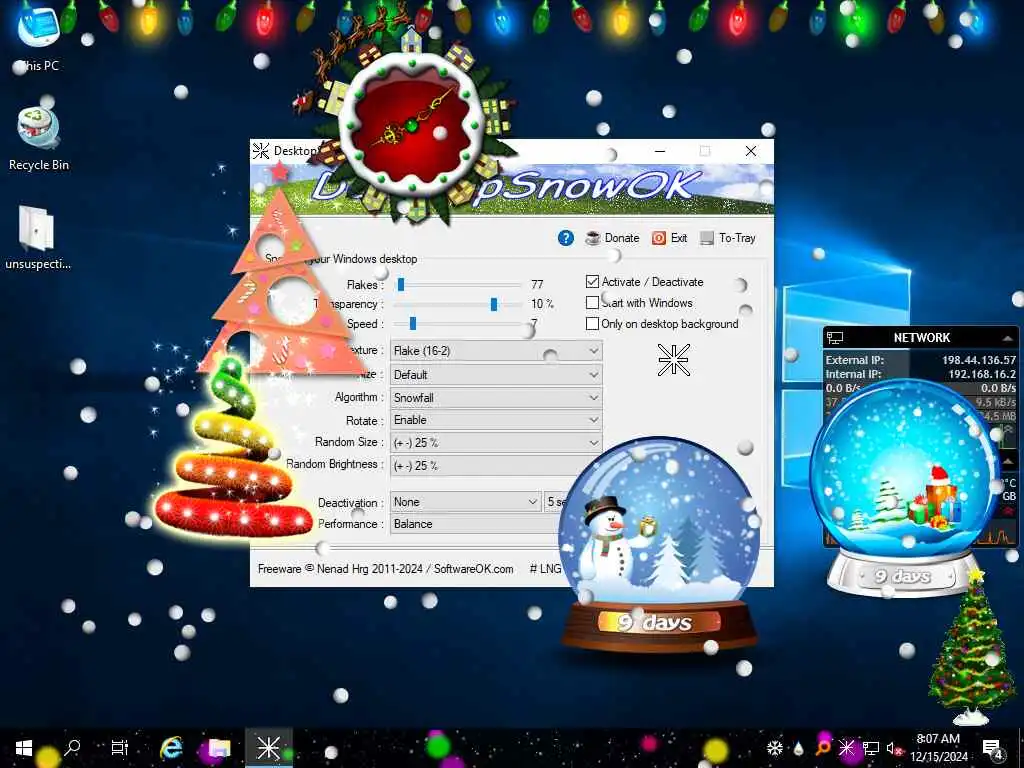
Task: Open taskbar Search magnifier
Action: (x=72, y=748)
